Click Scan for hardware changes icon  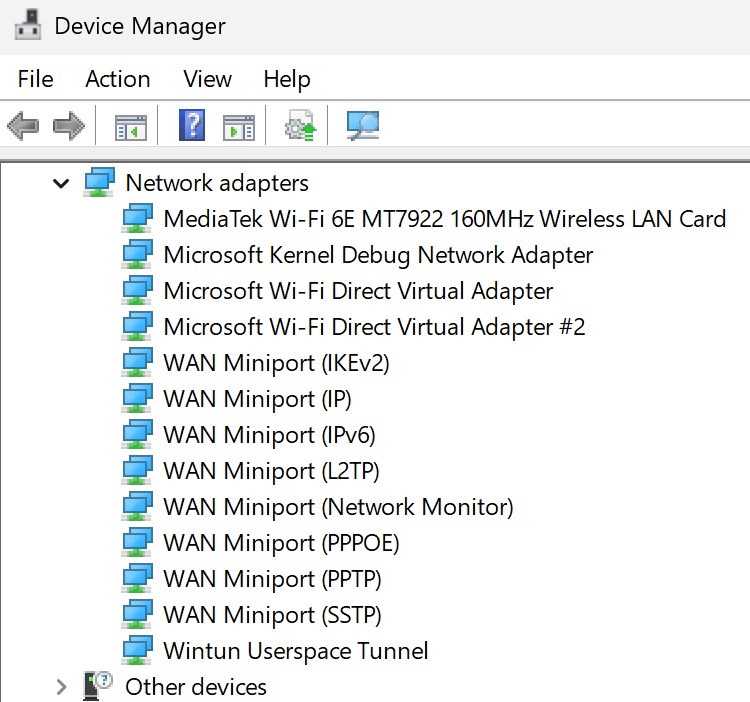coord(363,125)
